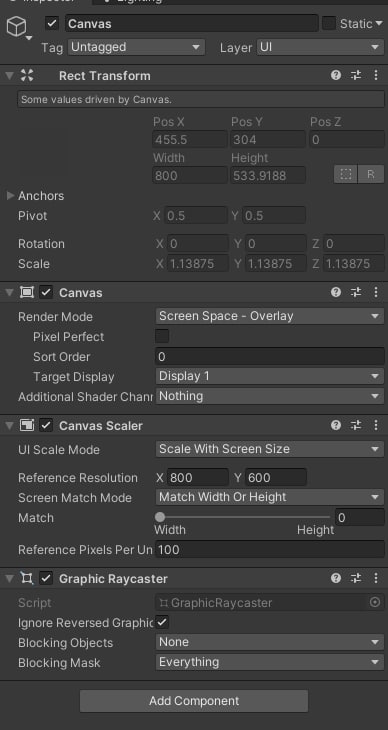Click Reference Resolution X field
This screenshot has width=388, height=730.
[198, 478]
